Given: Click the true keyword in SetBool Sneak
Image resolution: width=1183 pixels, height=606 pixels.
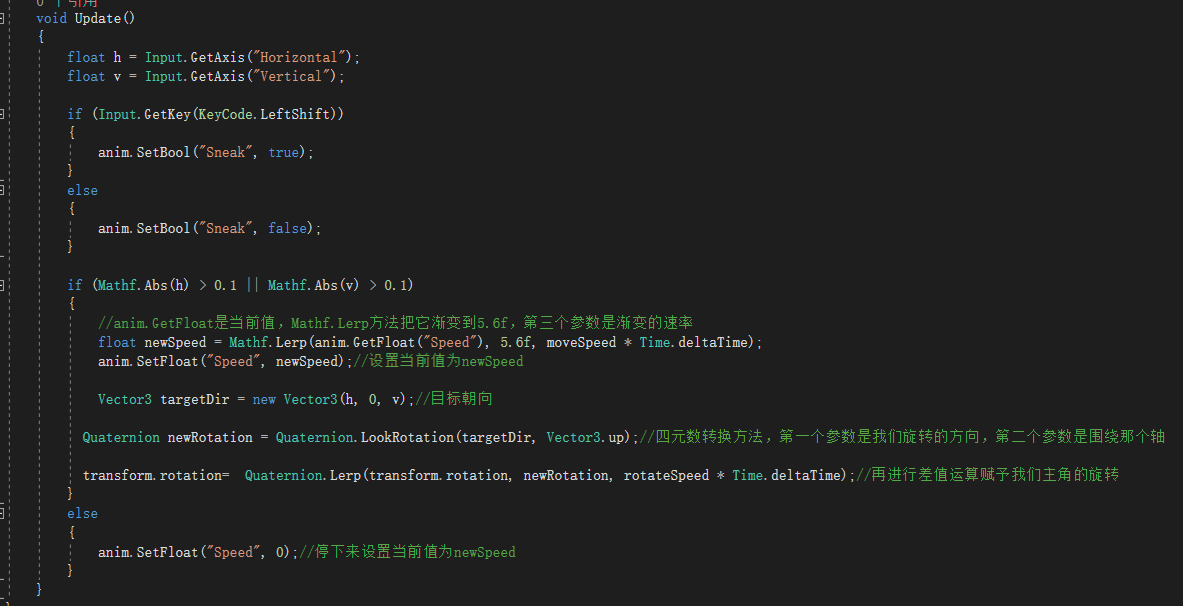Looking at the screenshot, I should (284, 152).
